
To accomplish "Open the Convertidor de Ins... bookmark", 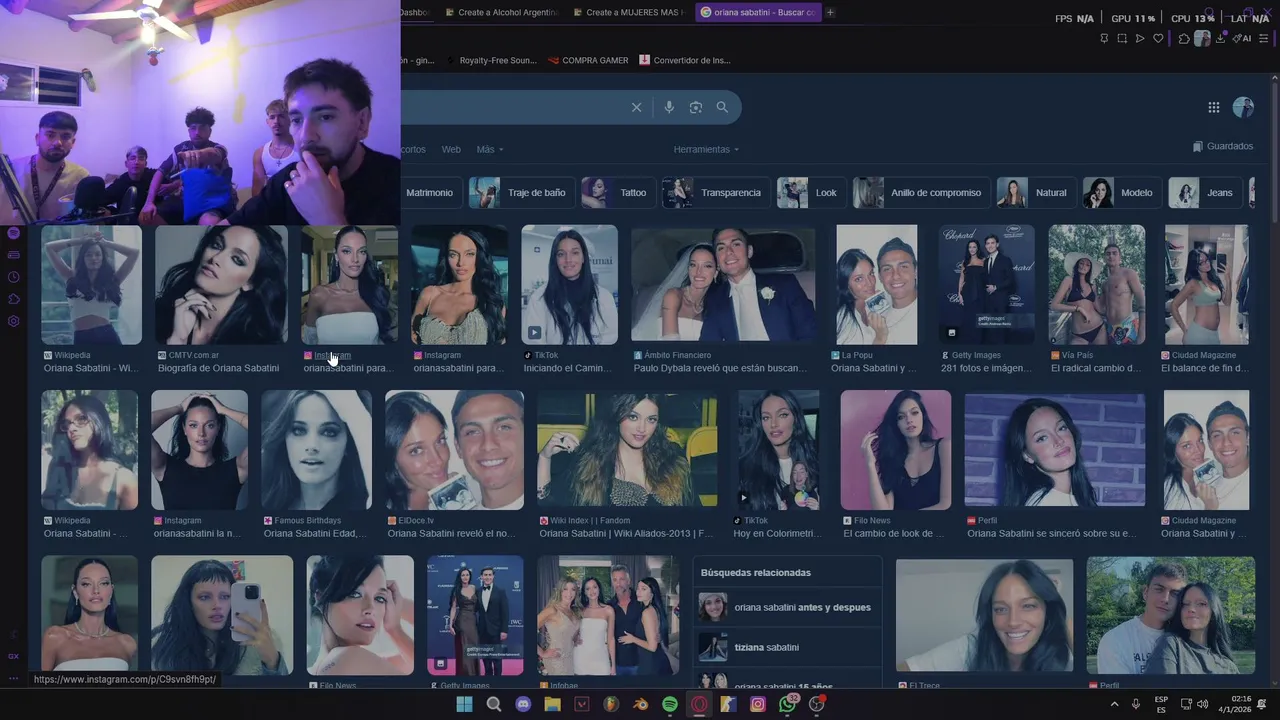I will click(685, 60).
